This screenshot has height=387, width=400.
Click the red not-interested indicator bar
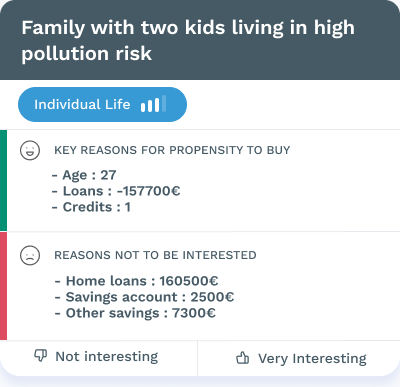pos(3,286)
